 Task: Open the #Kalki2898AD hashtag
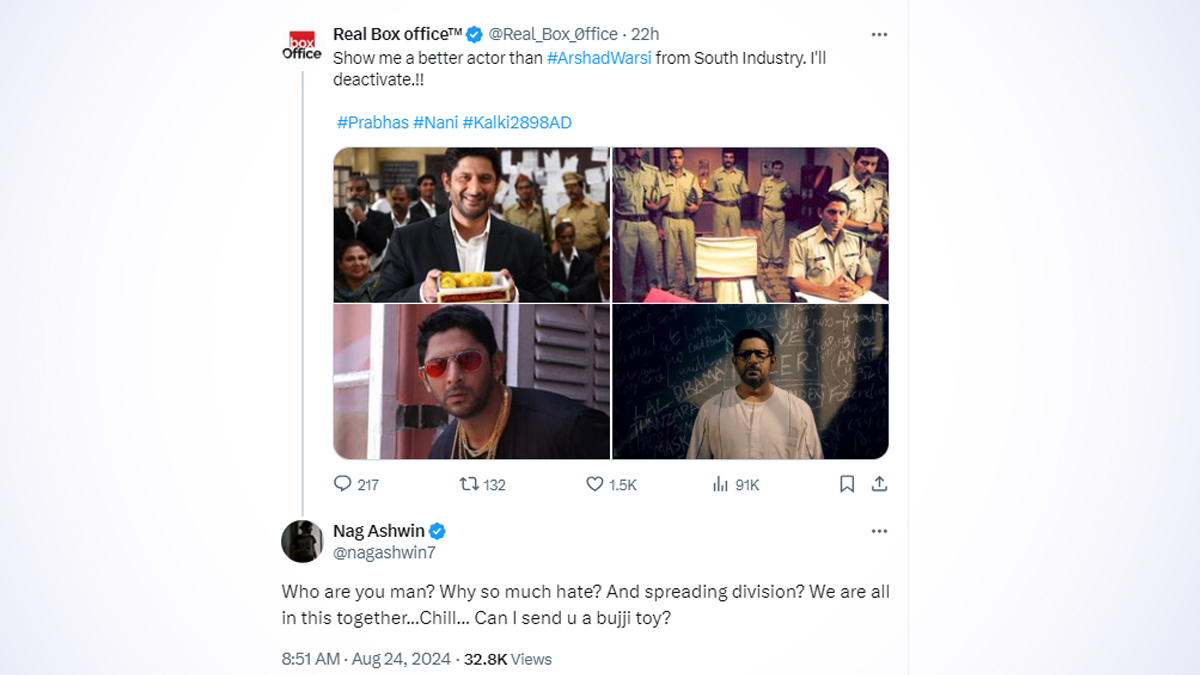click(517, 122)
